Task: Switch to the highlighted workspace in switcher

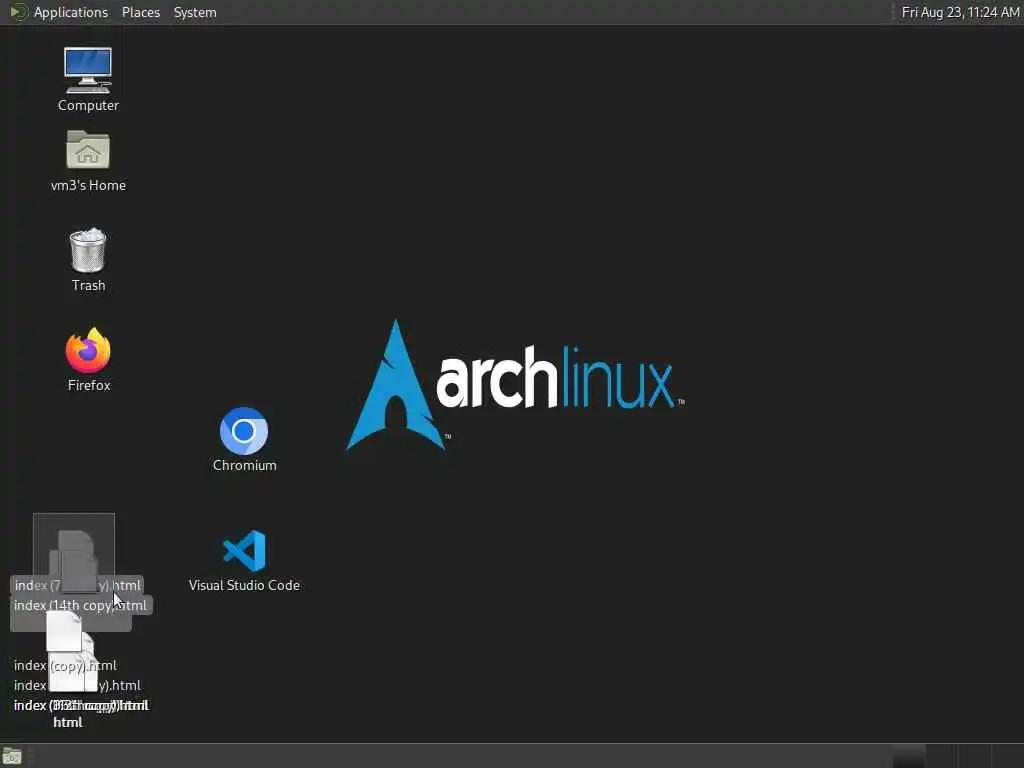Action: [908, 756]
